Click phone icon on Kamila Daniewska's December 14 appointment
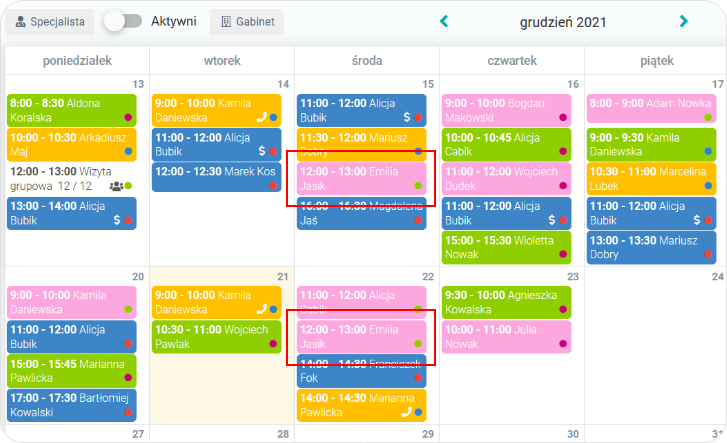 pos(262,117)
